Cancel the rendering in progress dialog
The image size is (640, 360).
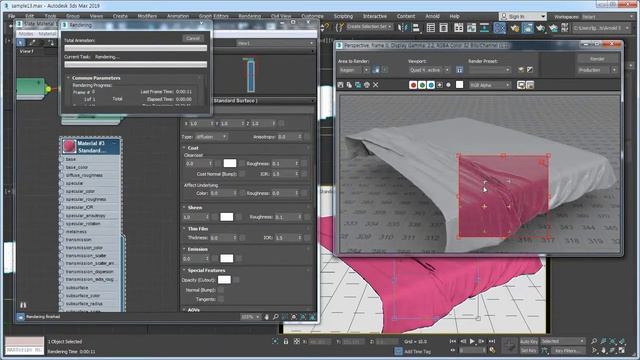tap(193, 38)
